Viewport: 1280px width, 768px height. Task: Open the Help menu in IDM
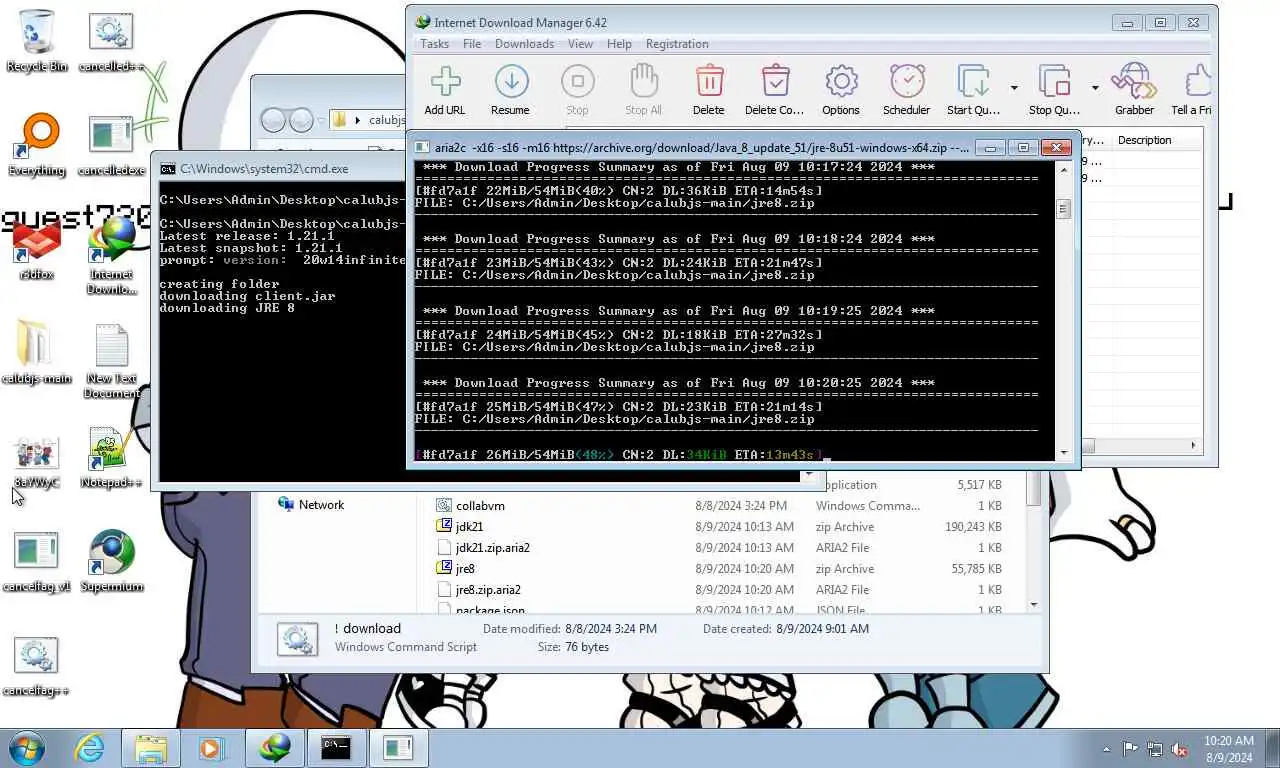click(619, 44)
